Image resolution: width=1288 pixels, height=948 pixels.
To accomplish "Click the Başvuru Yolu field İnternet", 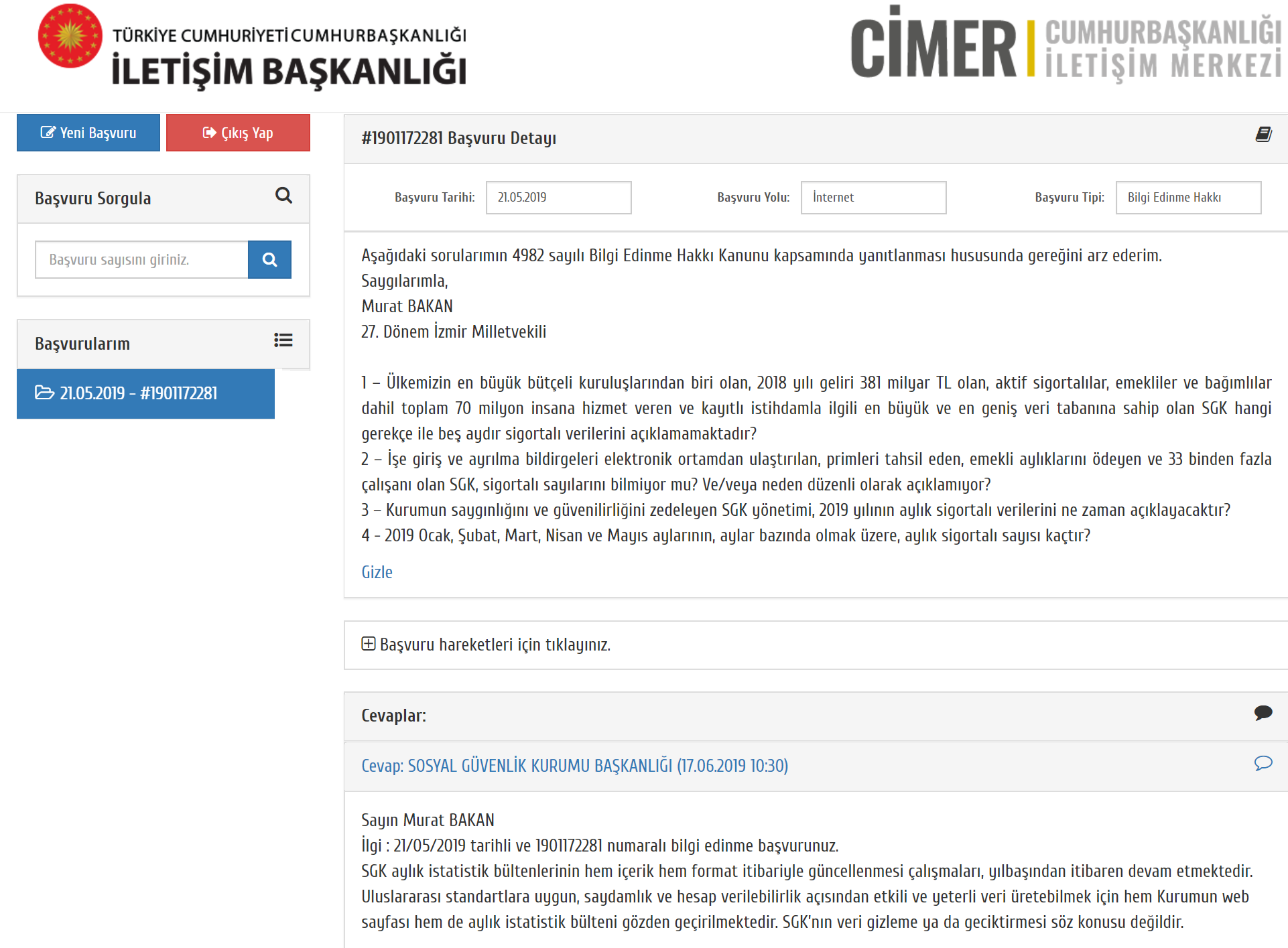I will click(x=873, y=198).
